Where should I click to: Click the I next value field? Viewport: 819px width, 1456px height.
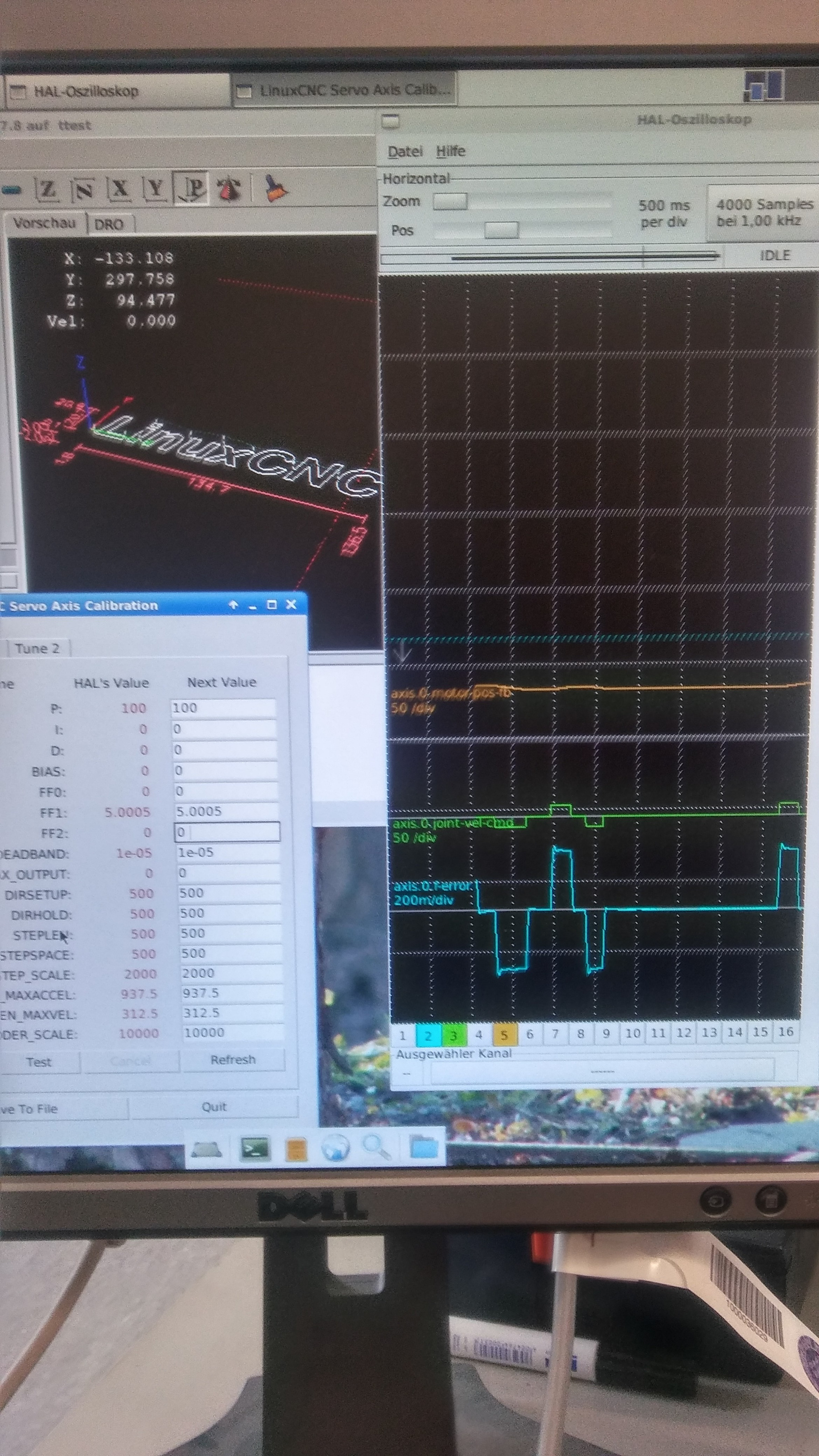click(x=224, y=729)
